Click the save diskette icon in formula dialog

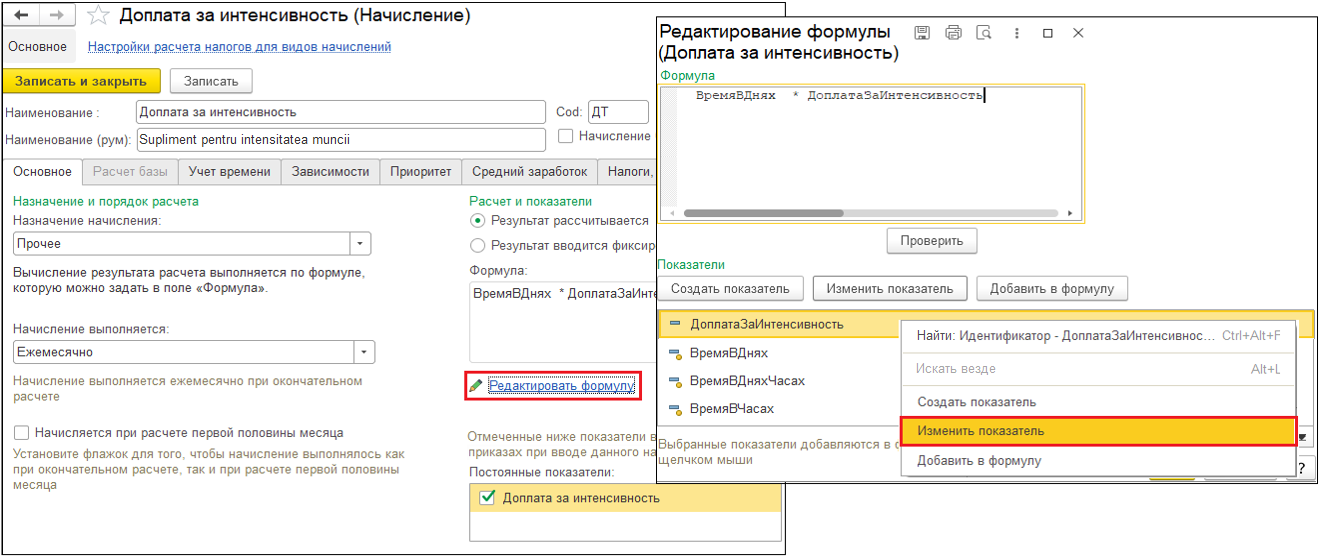pos(922,33)
